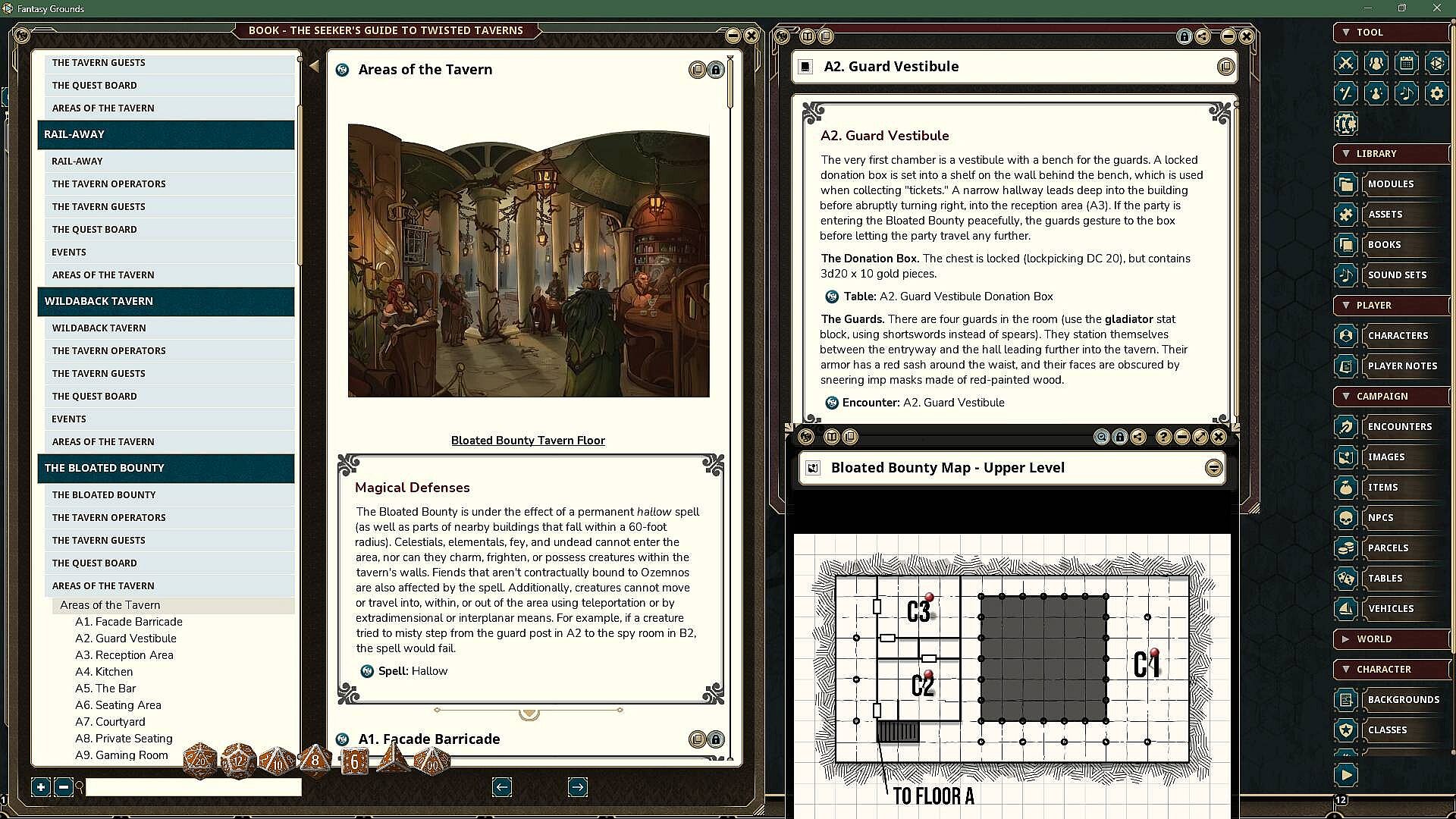Open Encounter: A2. Guard Vestibule link
This screenshot has height=819, width=1456.
tap(832, 403)
